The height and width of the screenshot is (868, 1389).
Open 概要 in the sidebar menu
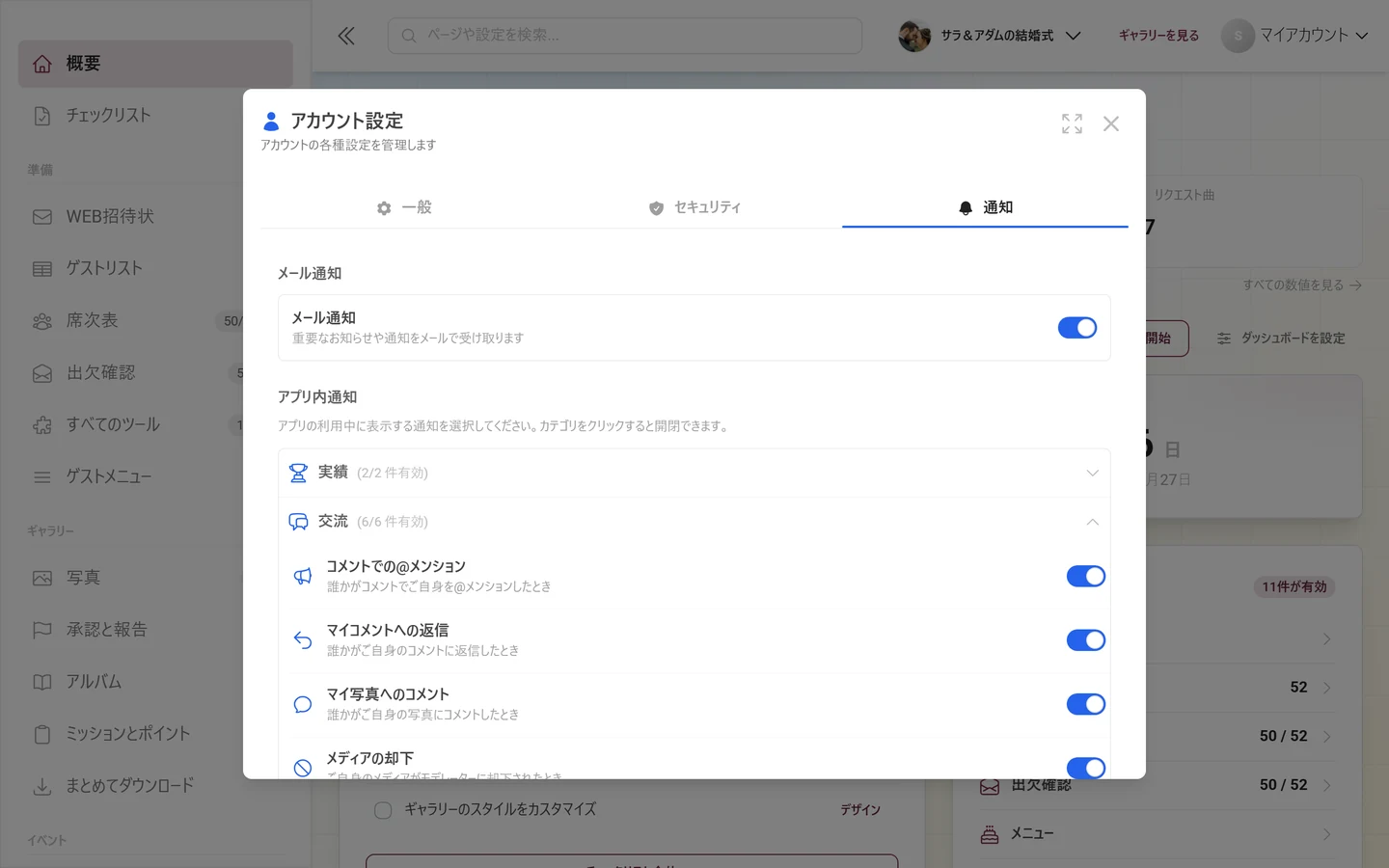point(155,64)
